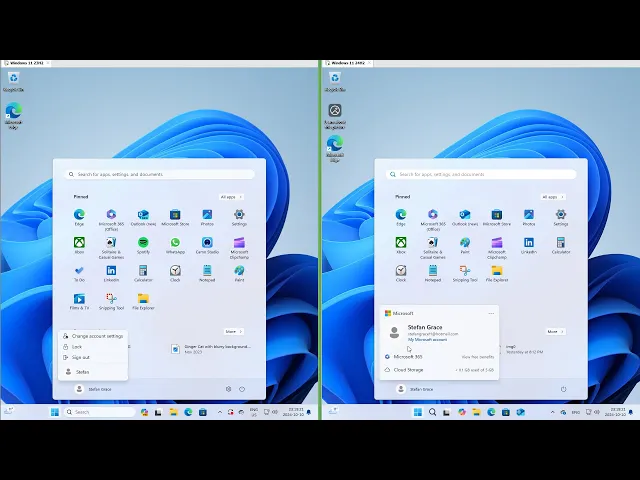Open the img0 recommended file on right

pyautogui.click(x=522, y=349)
